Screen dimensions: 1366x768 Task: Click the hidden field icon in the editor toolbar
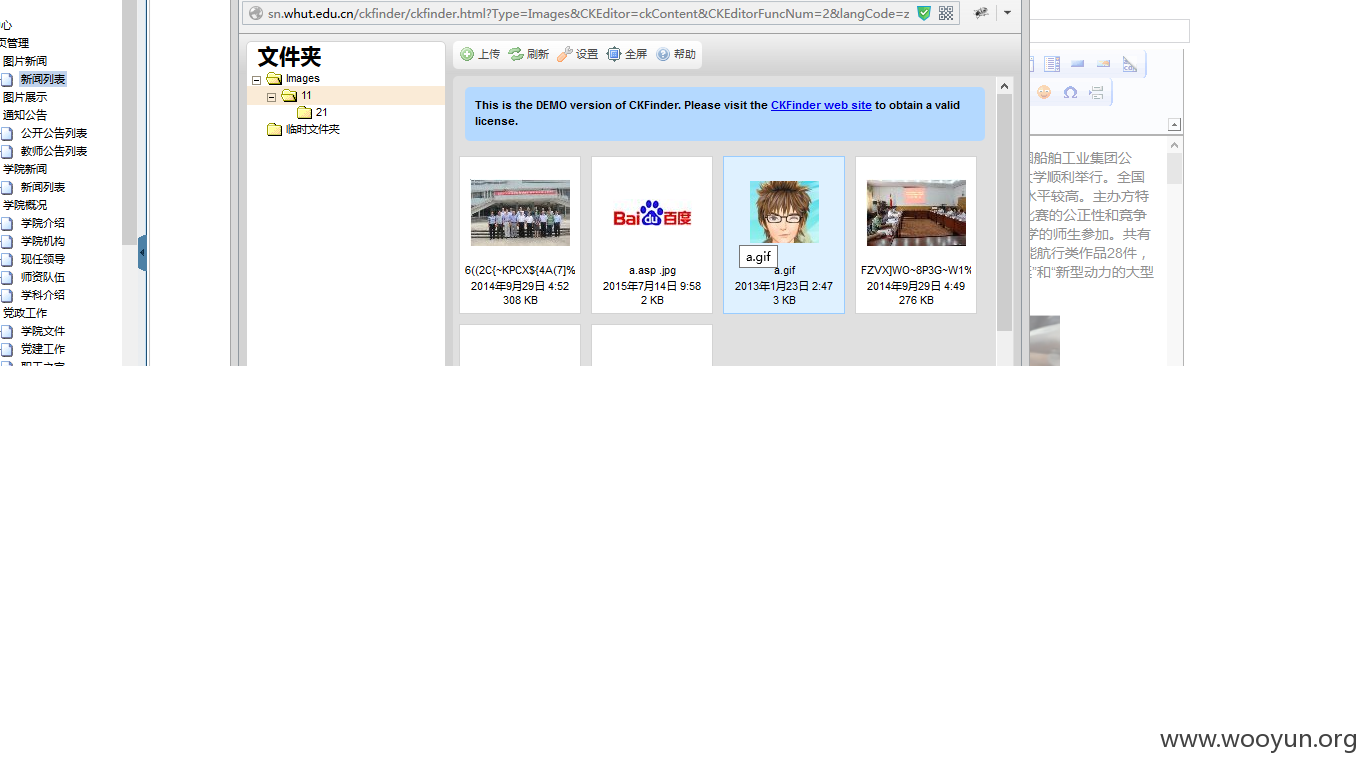point(1130,64)
